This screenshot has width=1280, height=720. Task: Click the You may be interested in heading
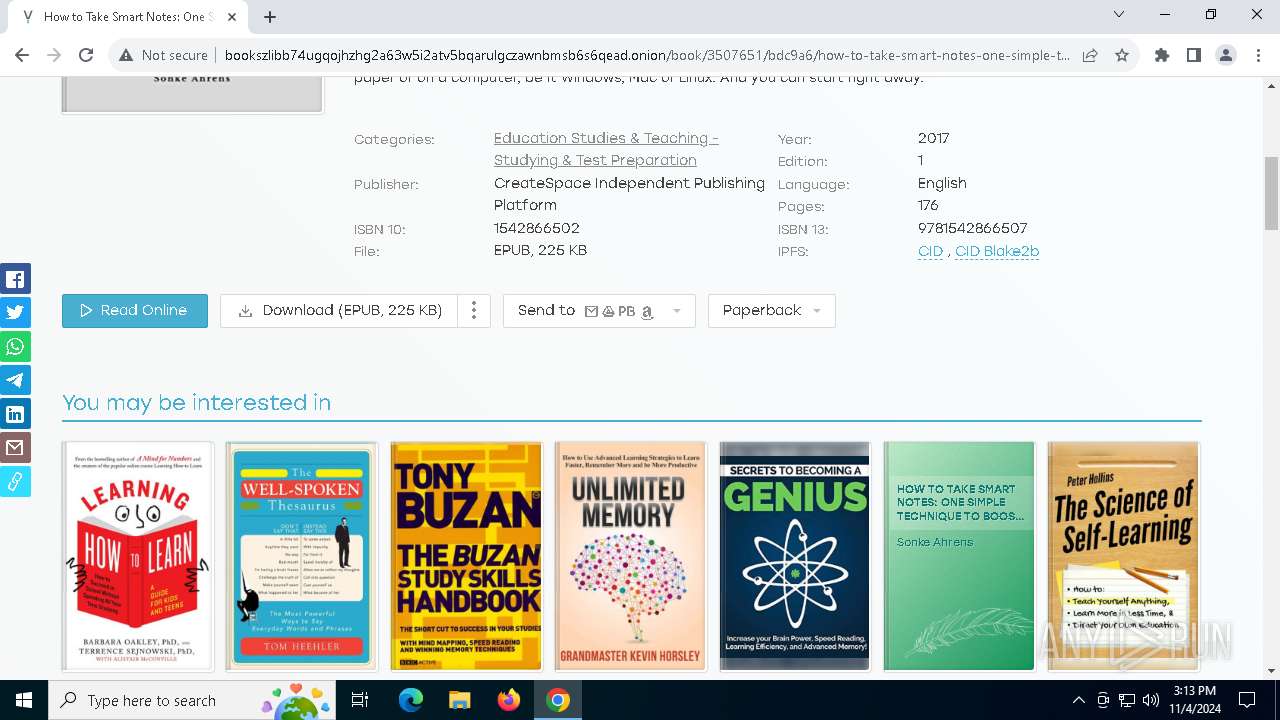[x=196, y=402]
